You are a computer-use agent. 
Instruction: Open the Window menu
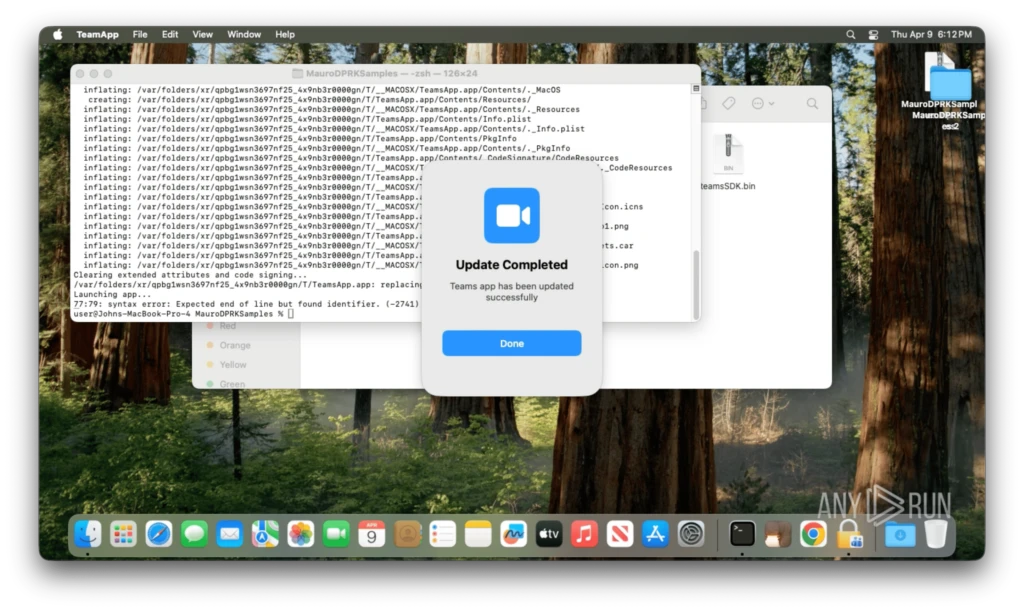[244, 34]
